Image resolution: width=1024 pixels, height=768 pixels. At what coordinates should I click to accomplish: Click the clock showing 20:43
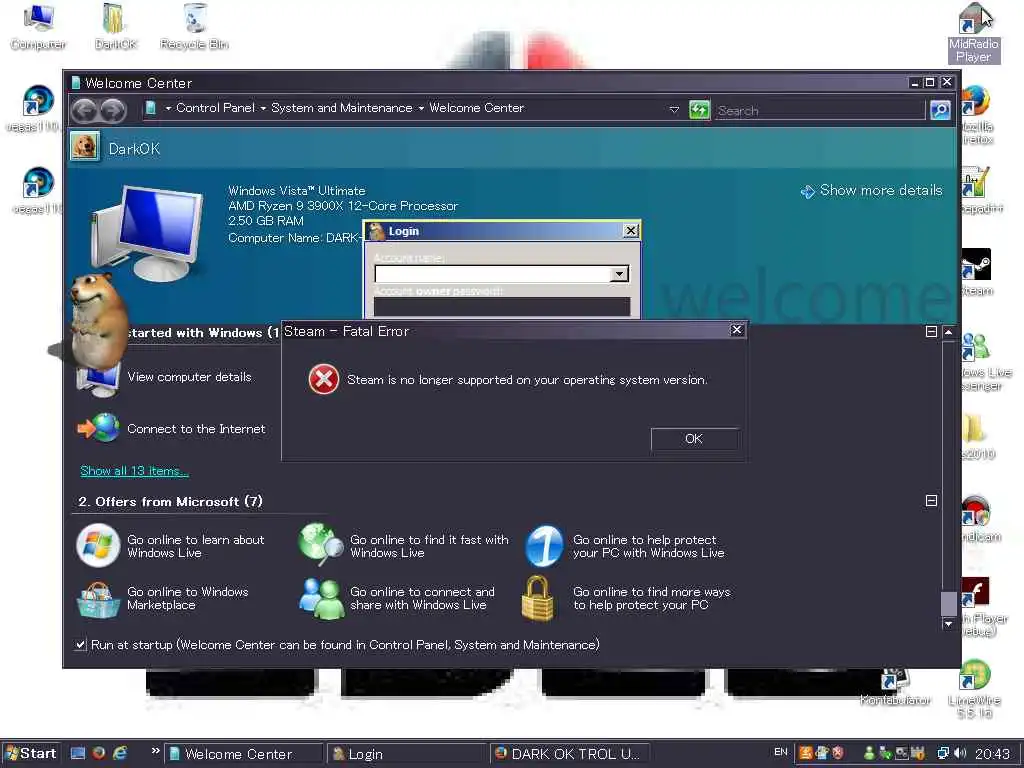(992, 754)
